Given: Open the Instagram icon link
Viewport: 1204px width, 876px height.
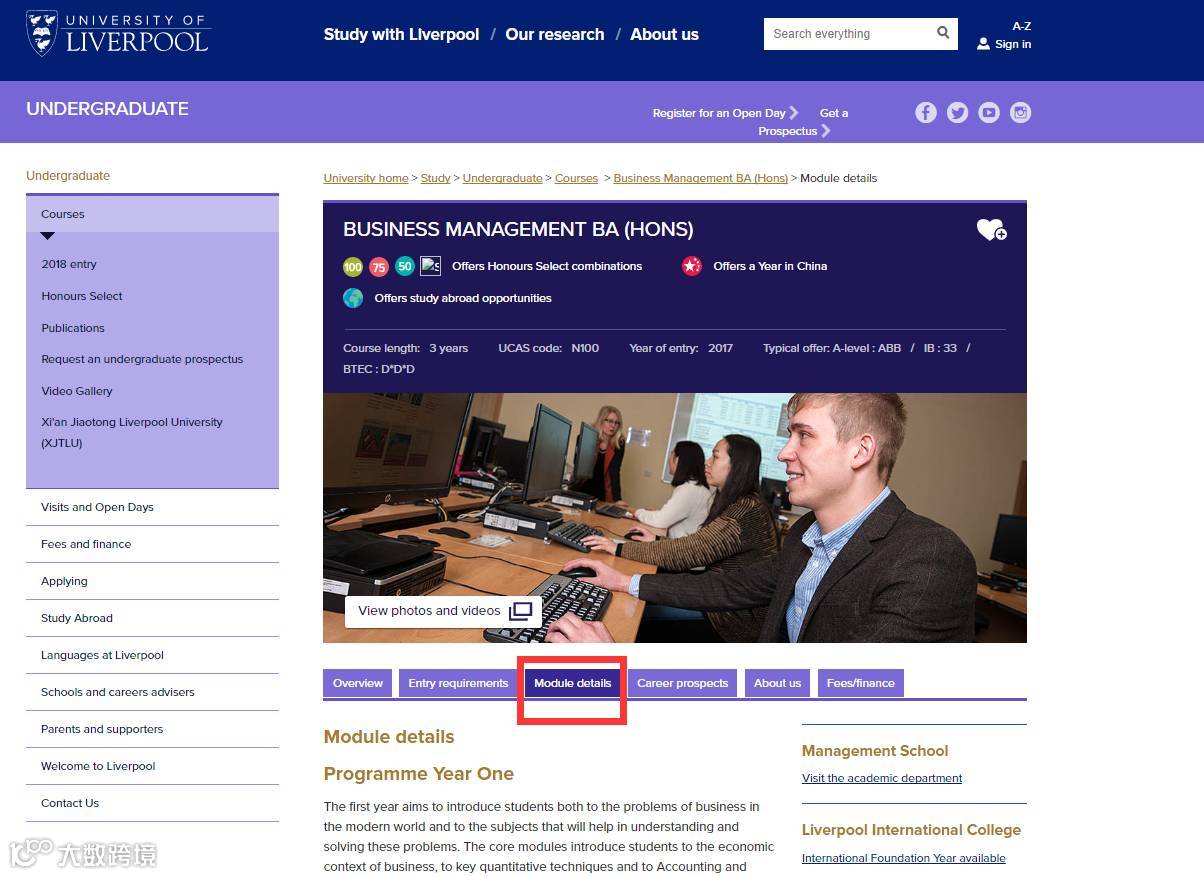Looking at the screenshot, I should [x=1020, y=113].
